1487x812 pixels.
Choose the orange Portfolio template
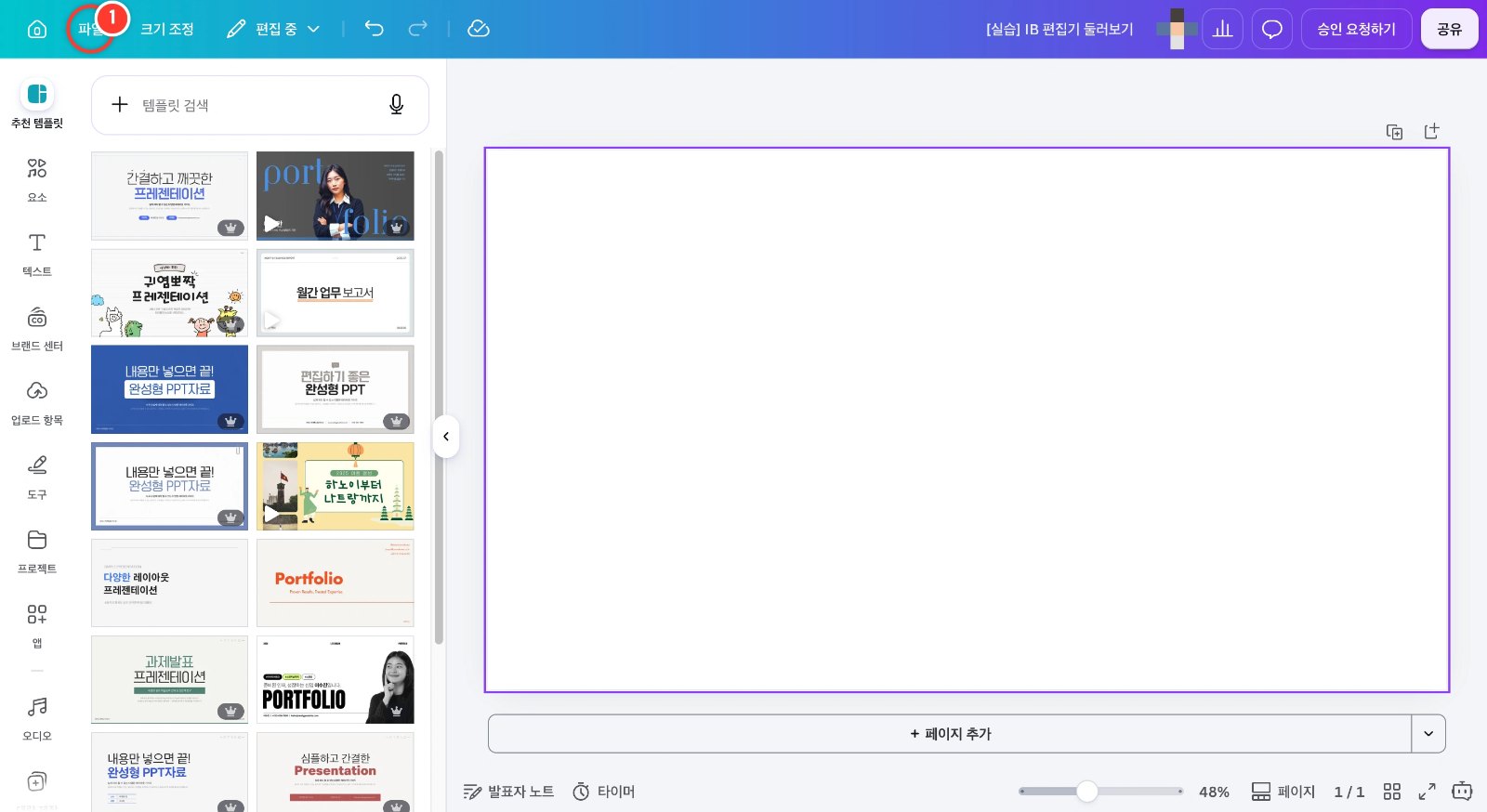point(335,583)
